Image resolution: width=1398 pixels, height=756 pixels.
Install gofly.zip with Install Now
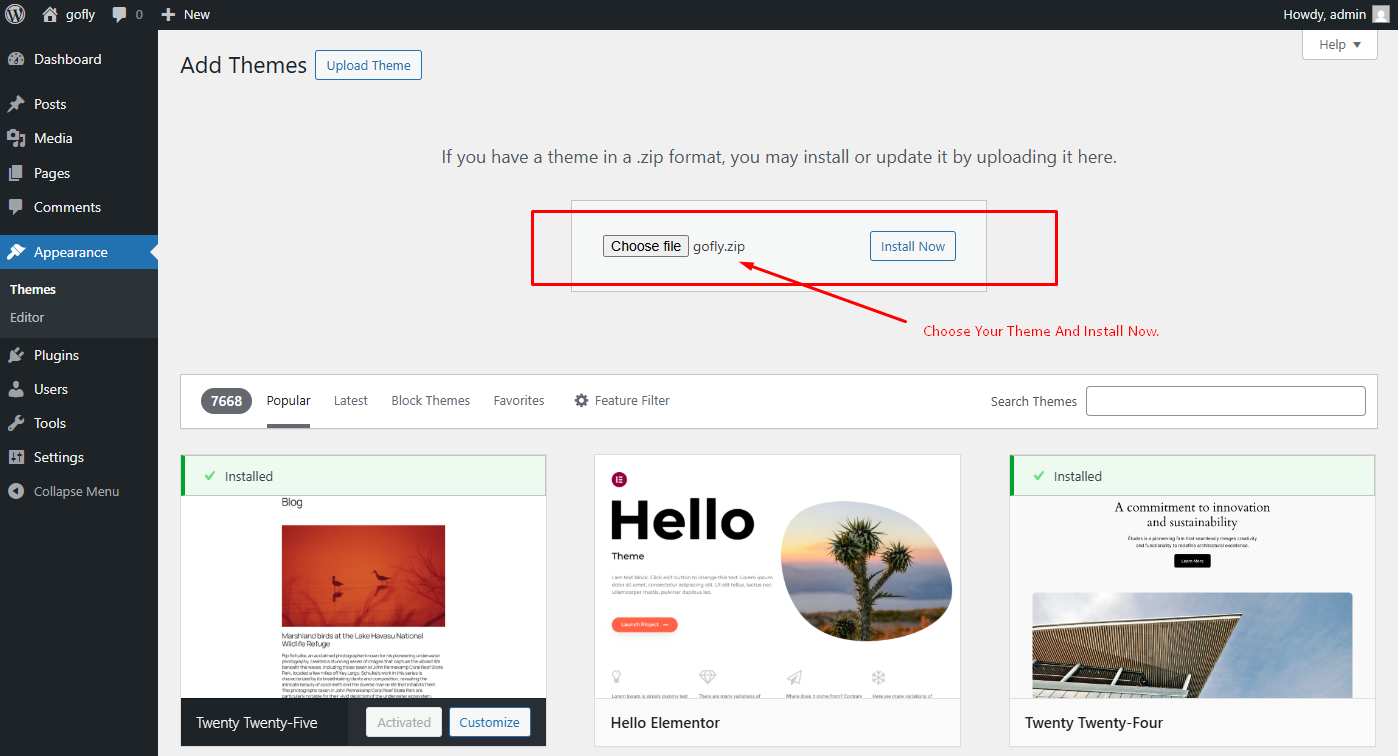912,245
